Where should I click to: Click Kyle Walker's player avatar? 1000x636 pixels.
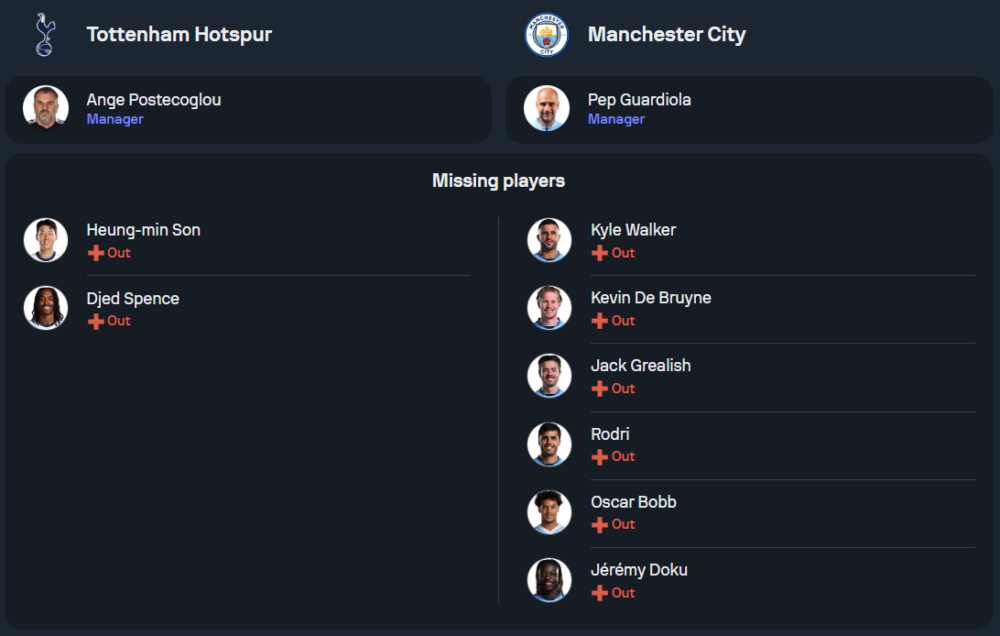pyautogui.click(x=549, y=240)
